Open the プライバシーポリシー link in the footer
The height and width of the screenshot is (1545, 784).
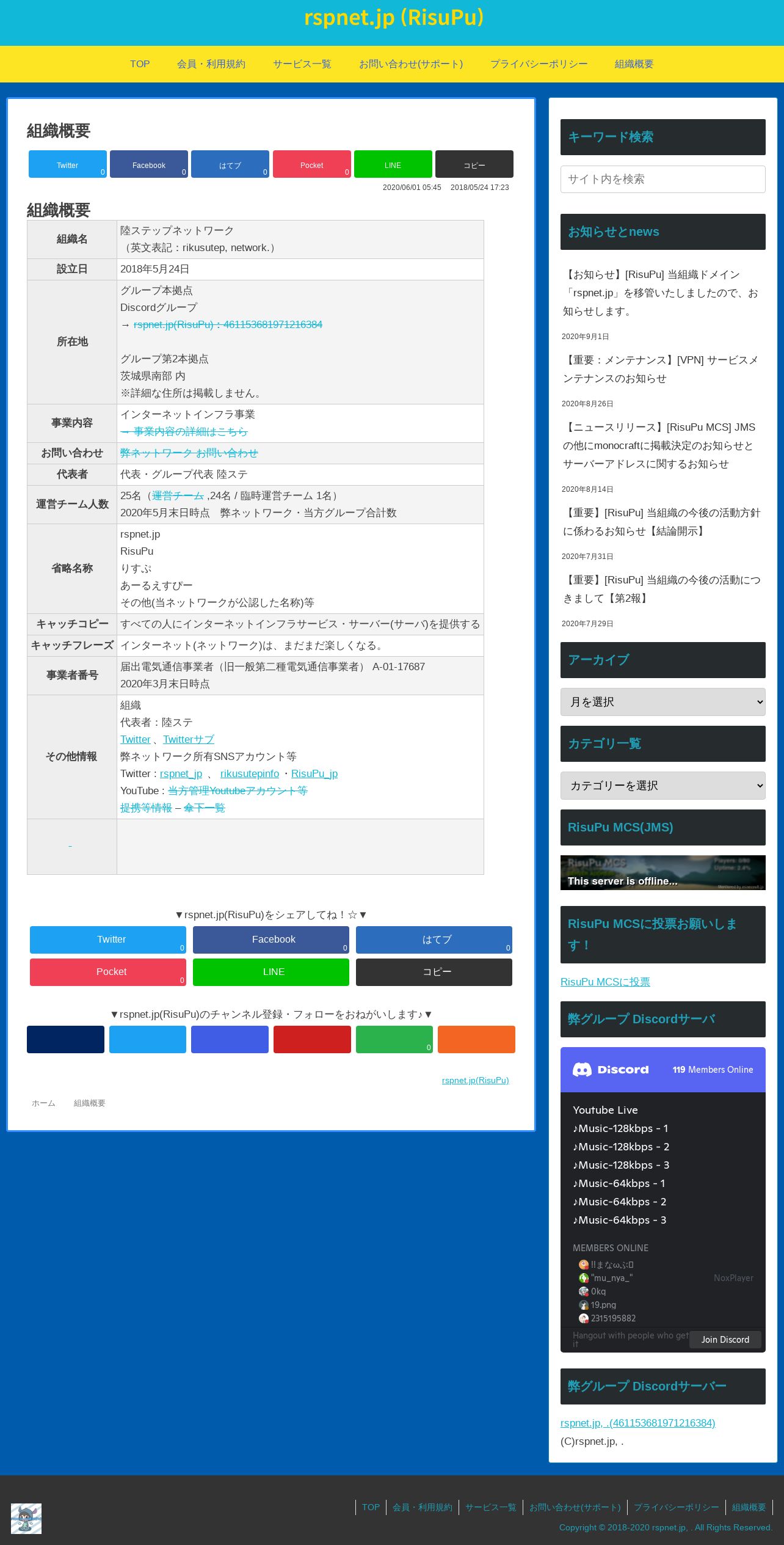click(677, 1507)
